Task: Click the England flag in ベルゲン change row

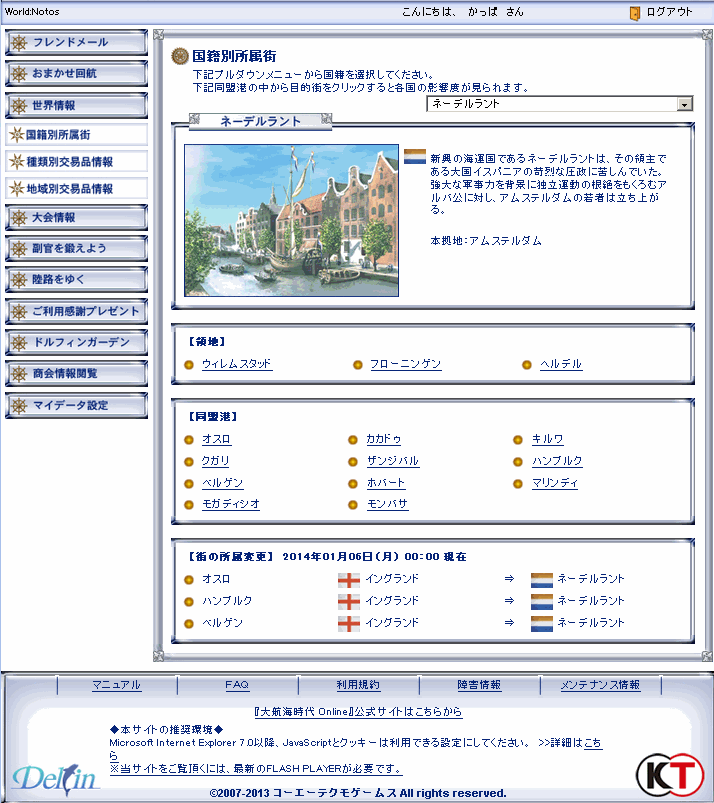Action: coord(349,624)
